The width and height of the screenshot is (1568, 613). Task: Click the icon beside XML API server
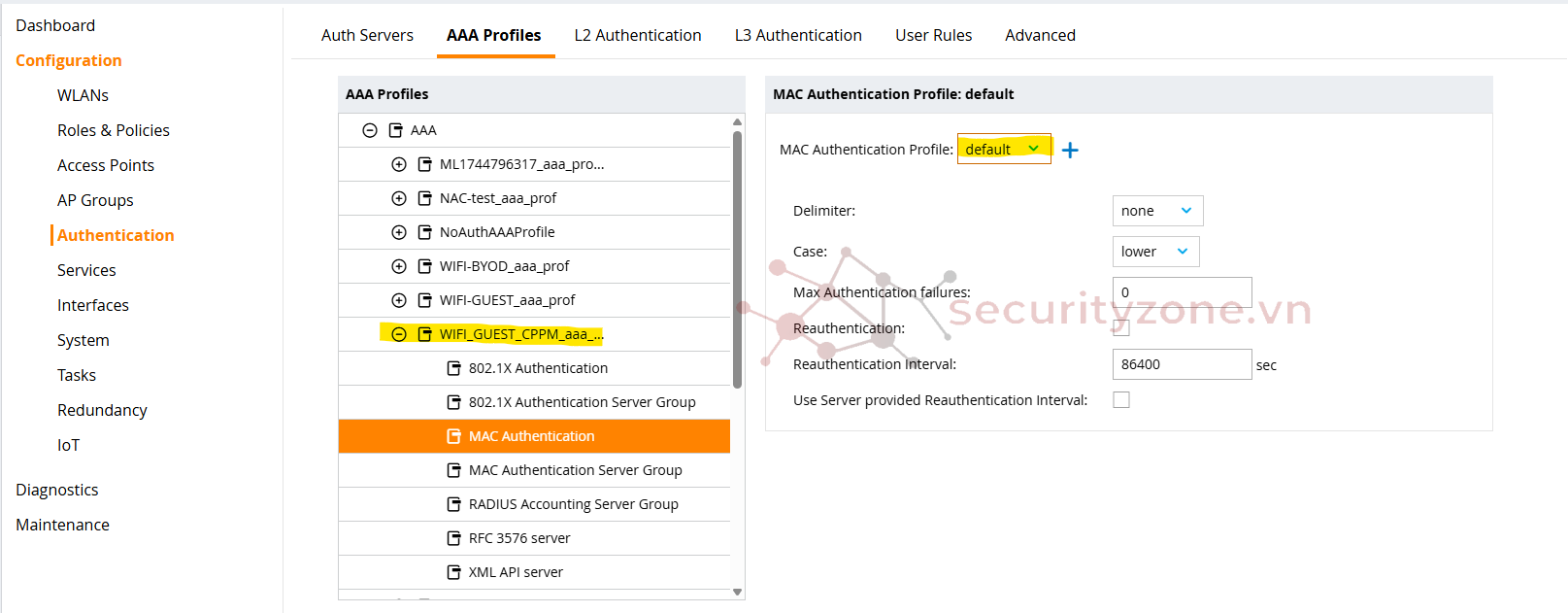(x=453, y=572)
